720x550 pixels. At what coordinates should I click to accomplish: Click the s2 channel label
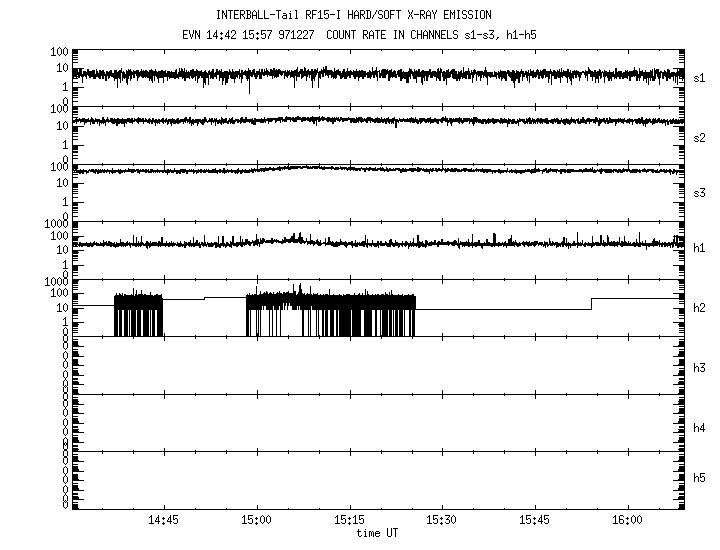pyautogui.click(x=699, y=137)
